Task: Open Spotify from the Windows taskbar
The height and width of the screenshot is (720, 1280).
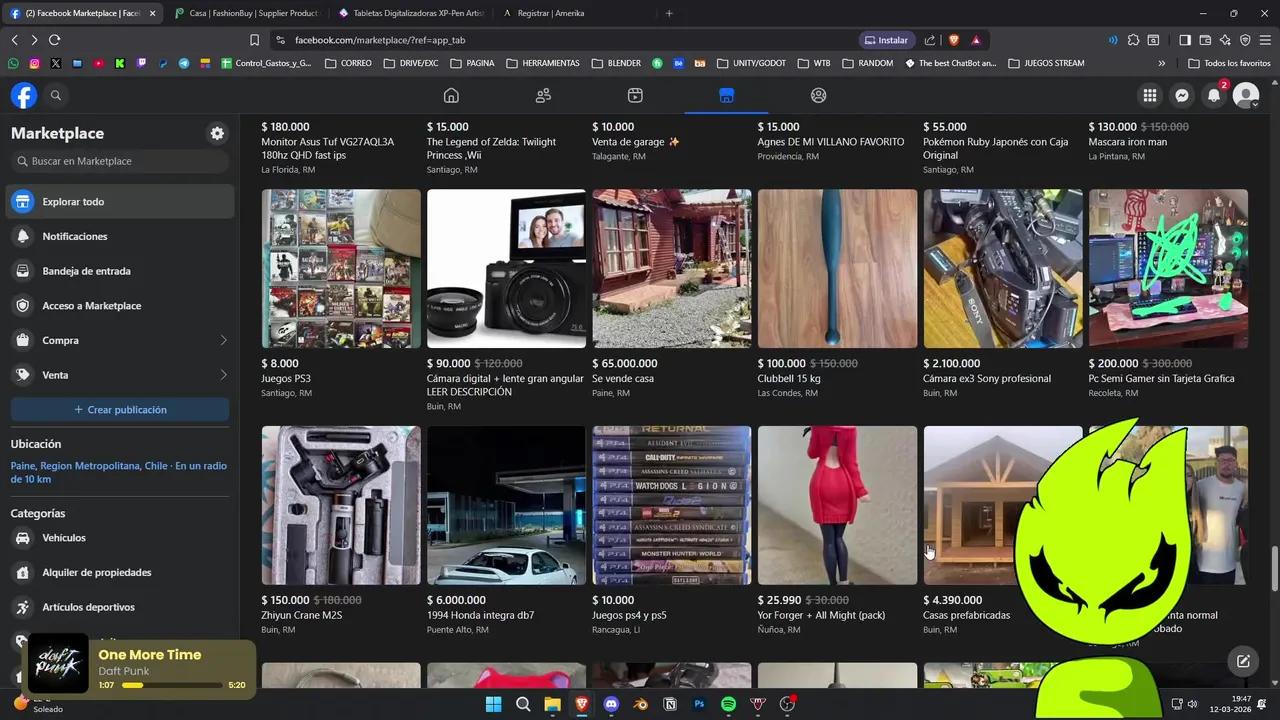Action: (x=728, y=704)
